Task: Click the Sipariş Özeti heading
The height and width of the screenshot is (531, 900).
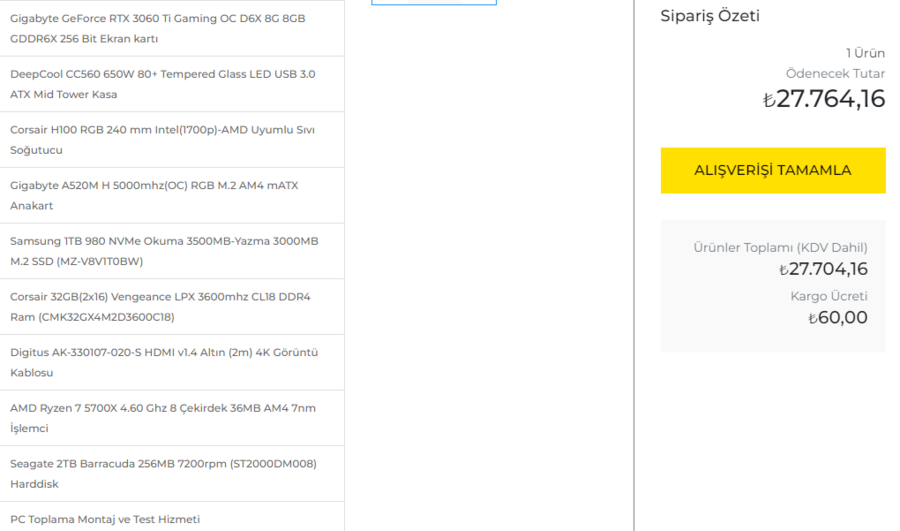Action: (709, 16)
